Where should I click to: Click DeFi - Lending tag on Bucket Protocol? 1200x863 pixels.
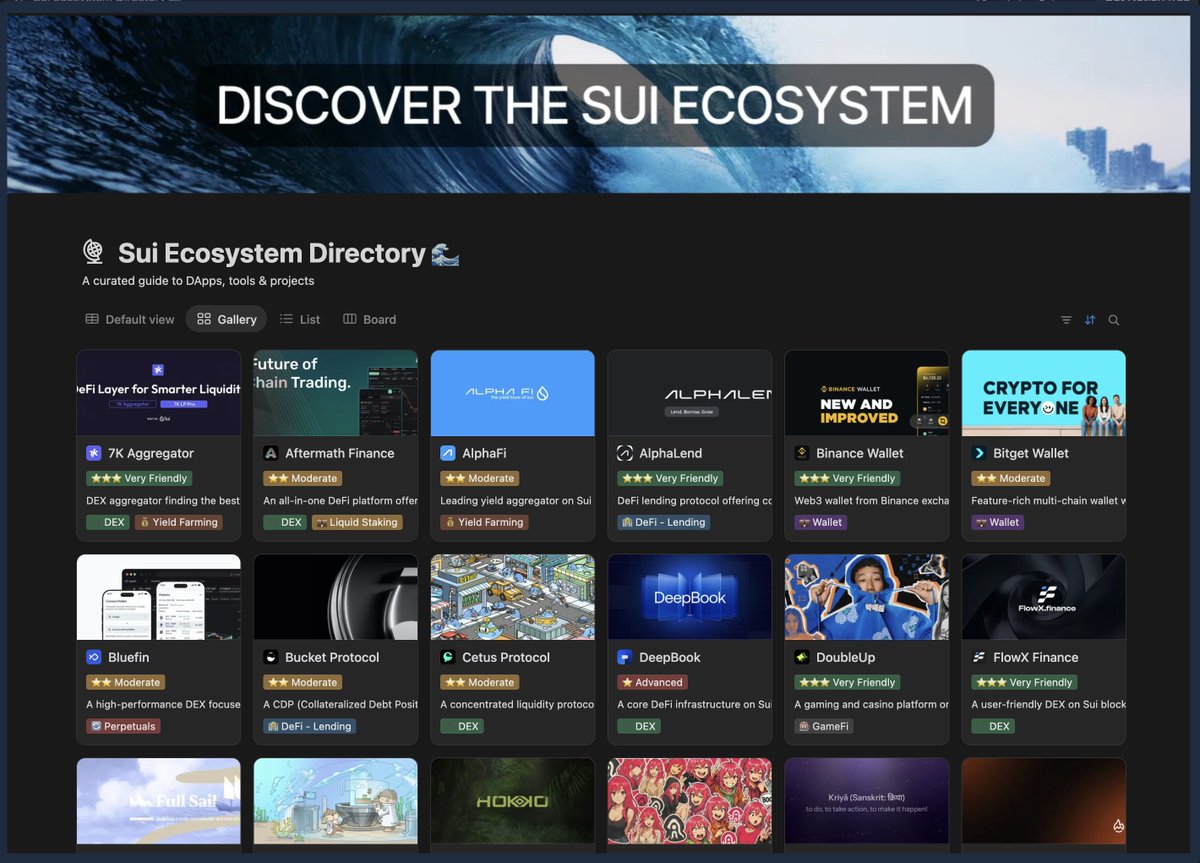coord(310,726)
